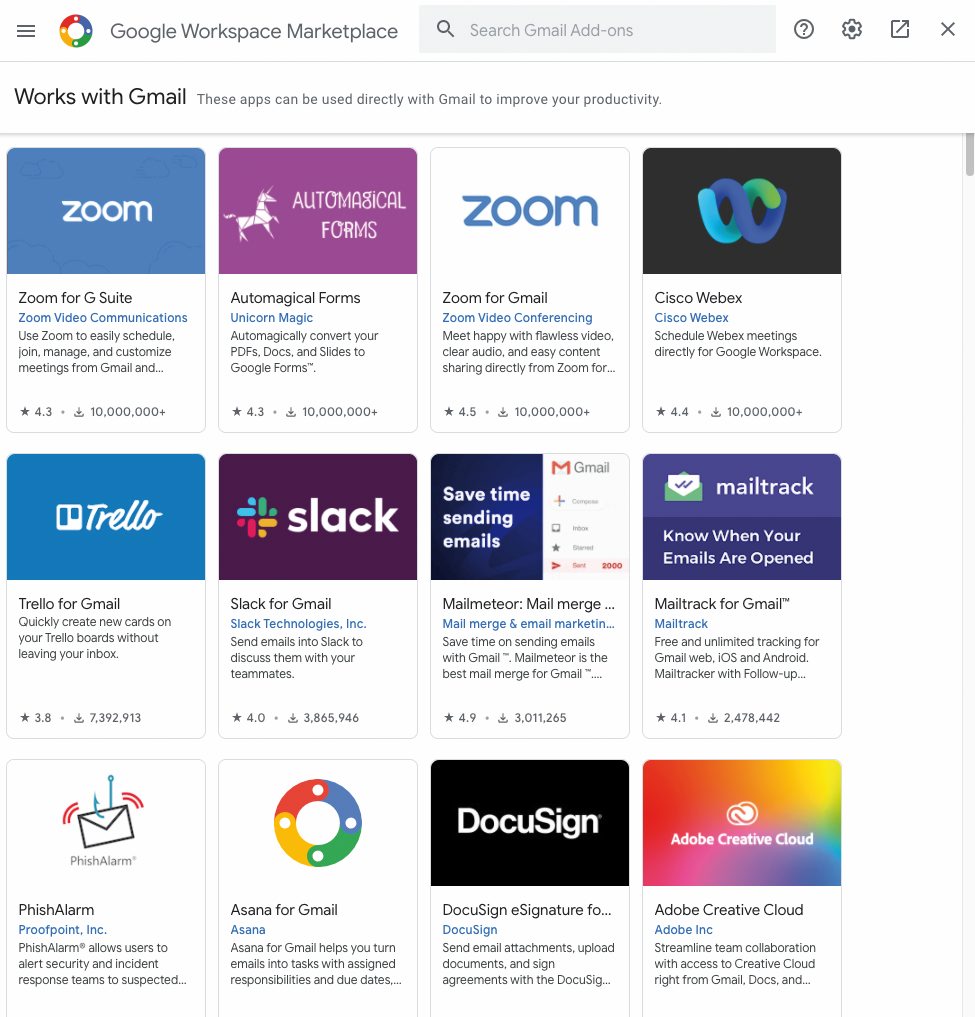Screen dimensions: 975x1017
Task: Click the 3,865,946 download count
Action: [x=331, y=718]
